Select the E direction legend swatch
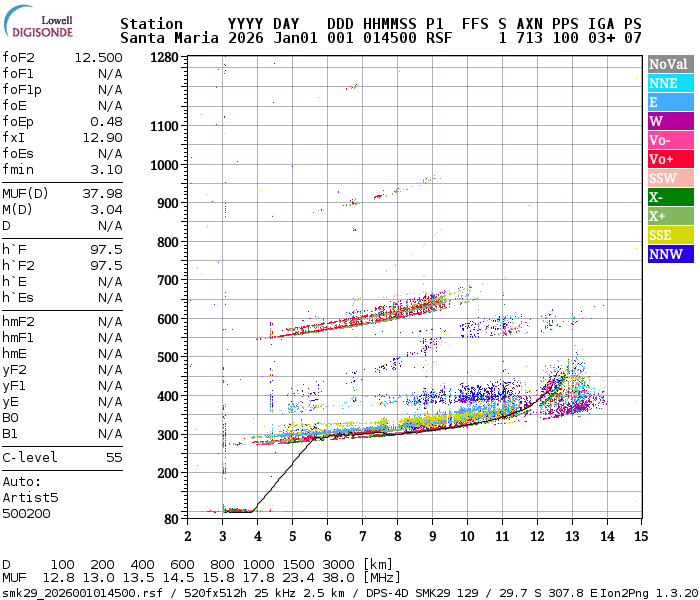 671,102
